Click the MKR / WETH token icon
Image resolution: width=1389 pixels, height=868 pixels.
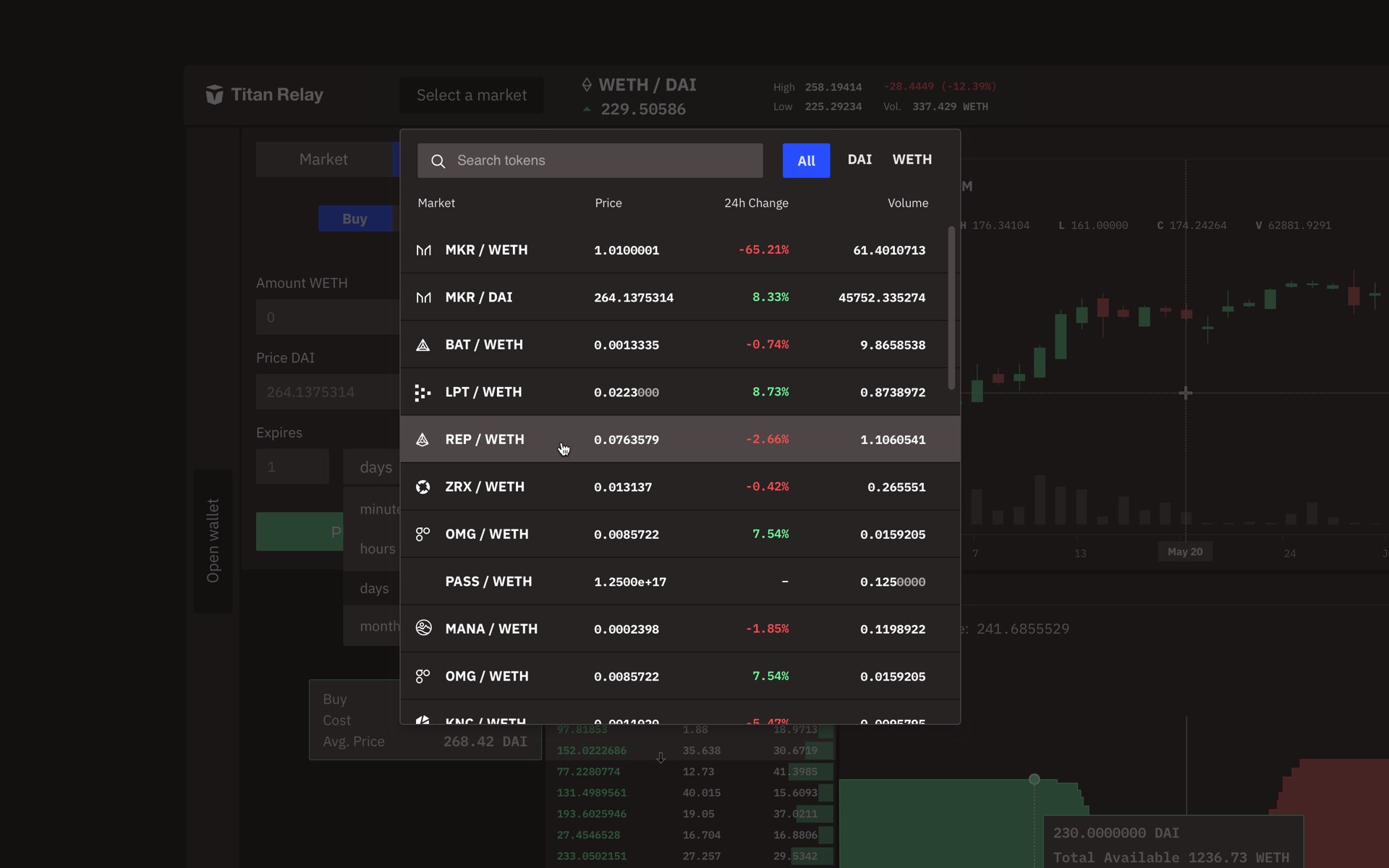click(424, 250)
